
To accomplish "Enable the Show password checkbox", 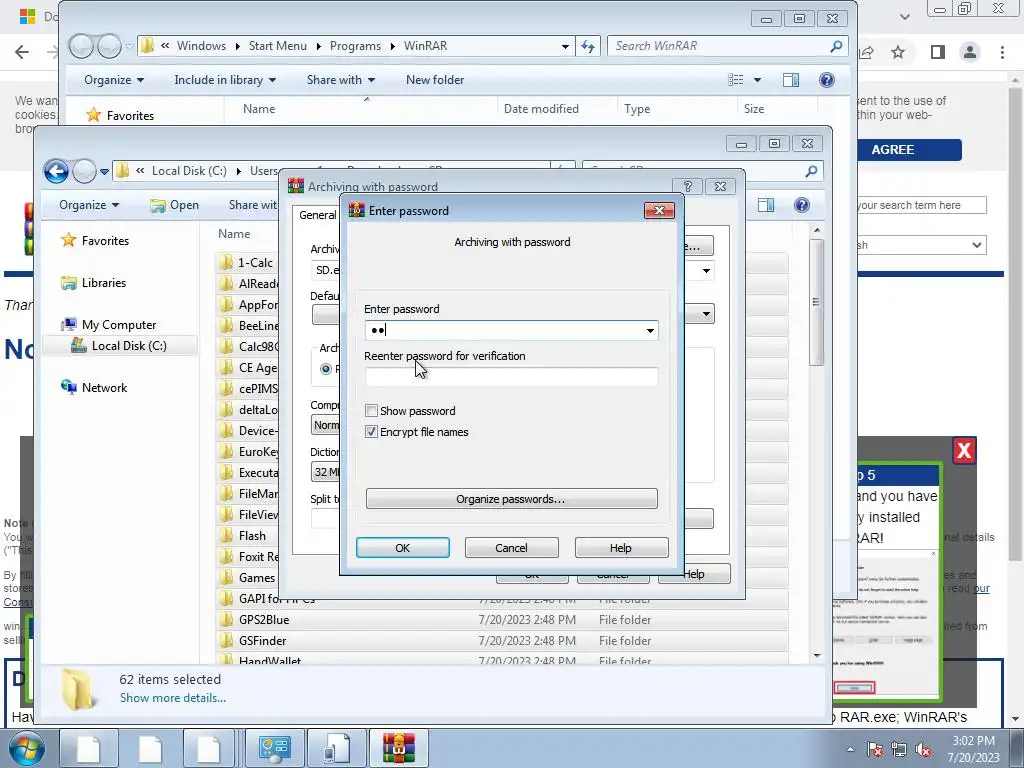I will tap(371, 411).
